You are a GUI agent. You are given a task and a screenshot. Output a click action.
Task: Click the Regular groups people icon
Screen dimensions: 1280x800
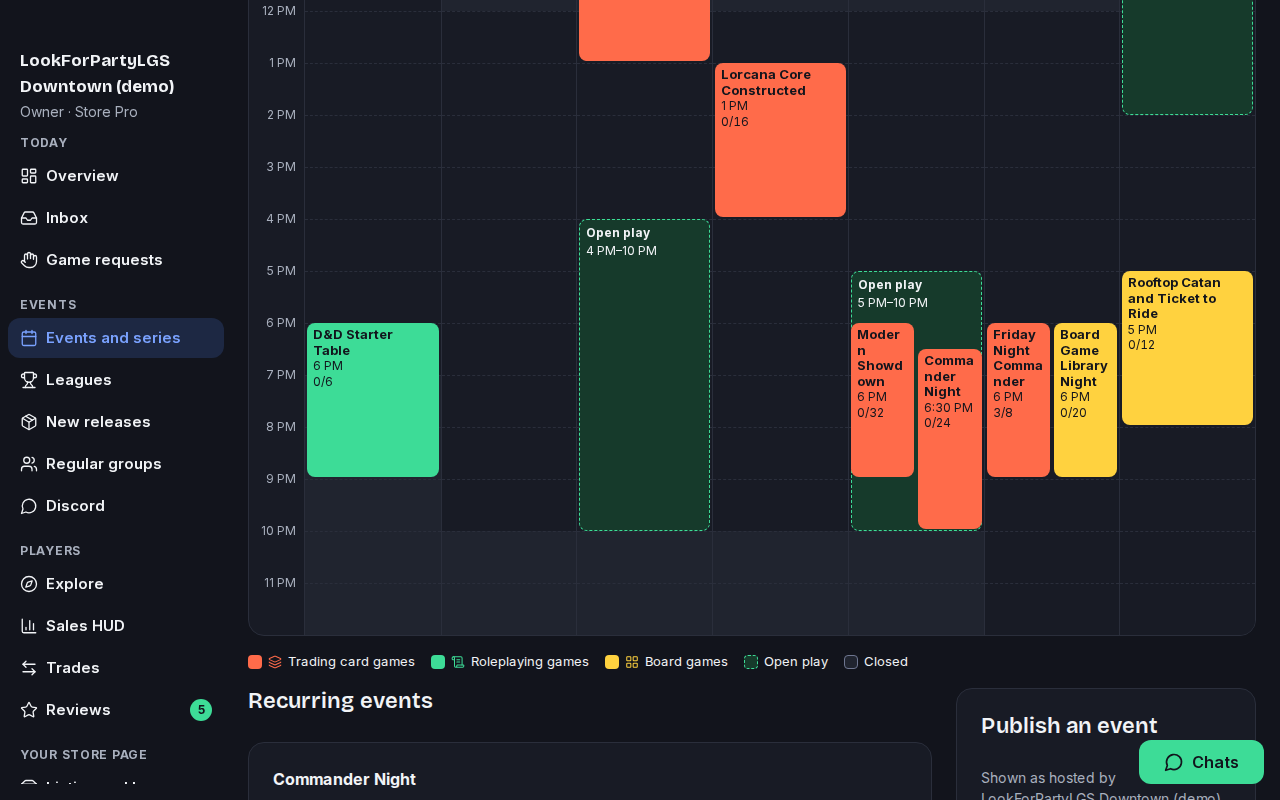click(29, 464)
